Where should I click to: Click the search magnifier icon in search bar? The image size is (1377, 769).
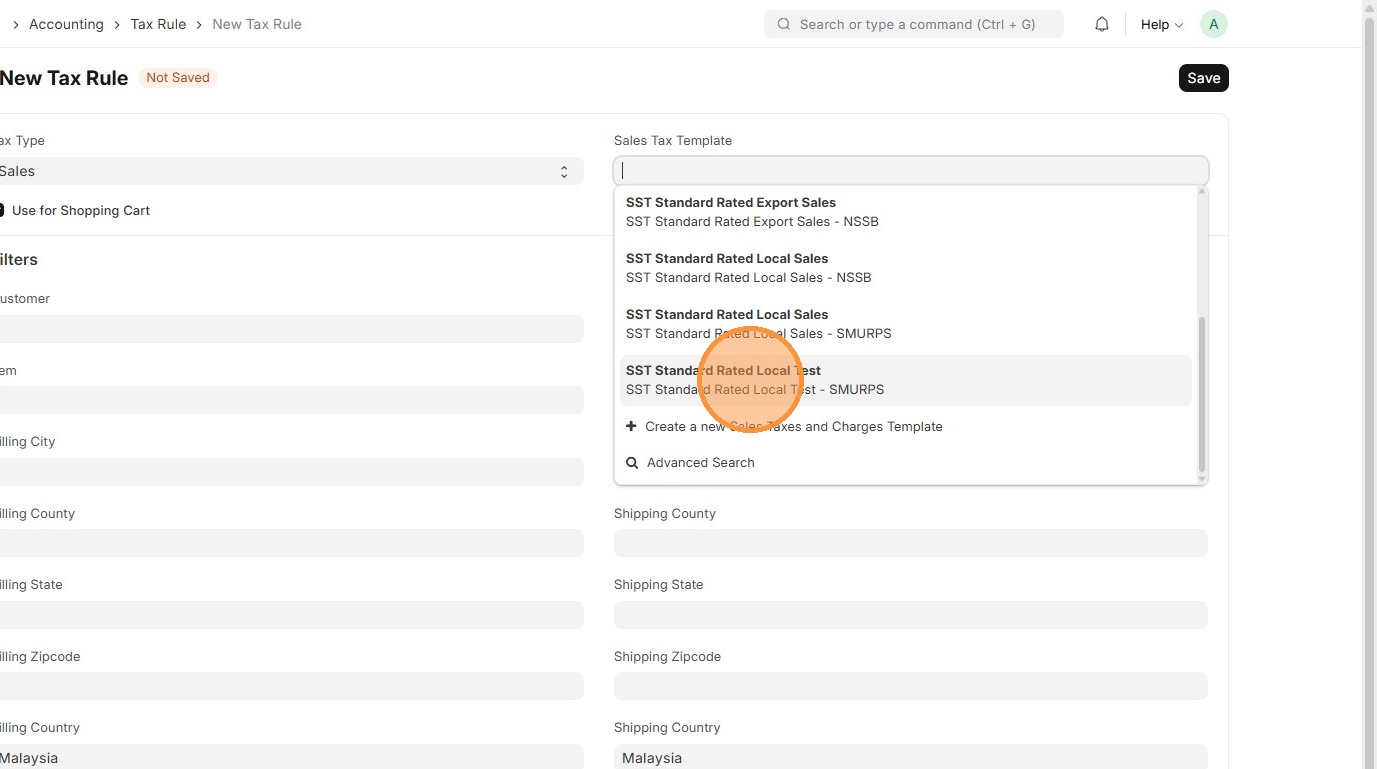pos(783,24)
